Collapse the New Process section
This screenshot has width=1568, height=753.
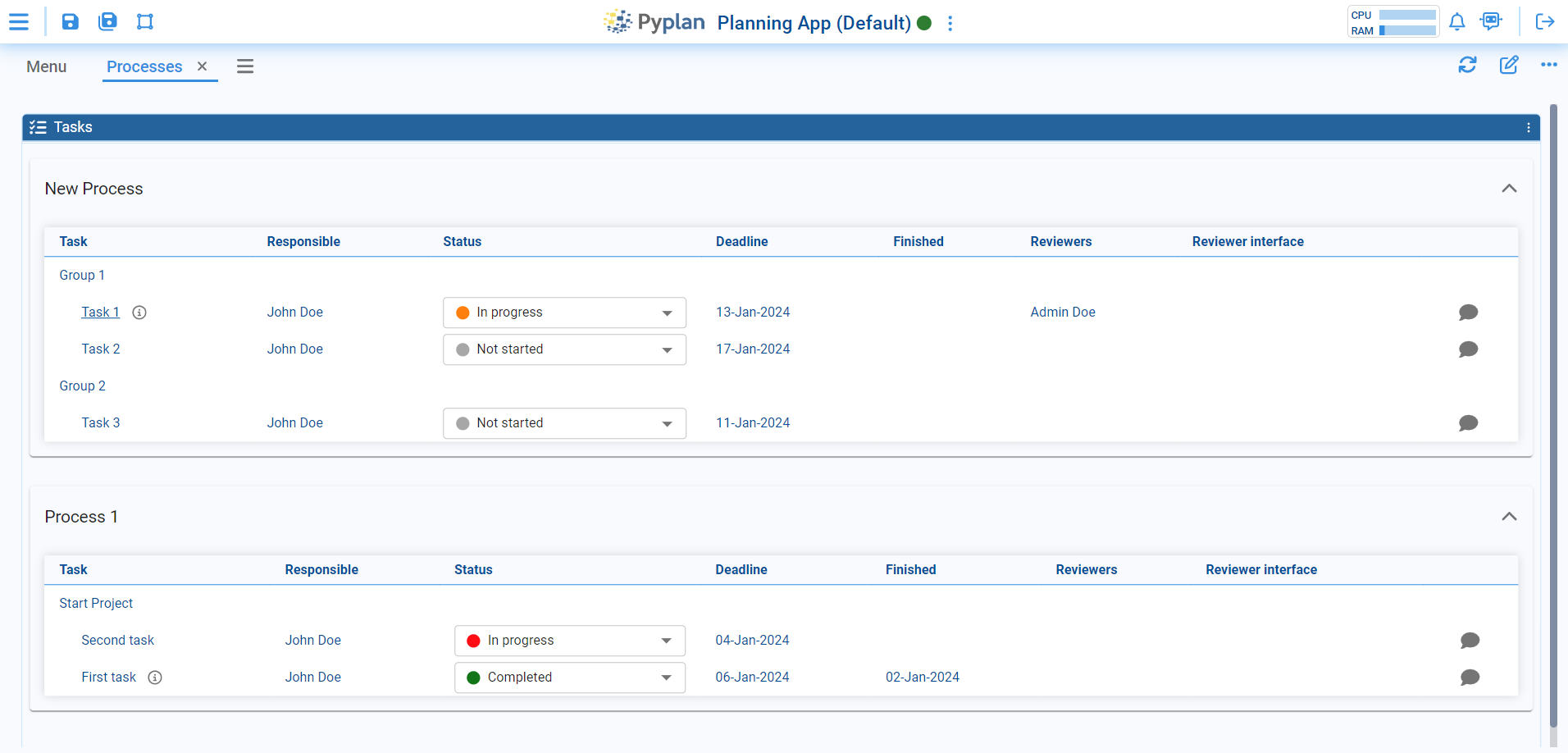click(1510, 189)
